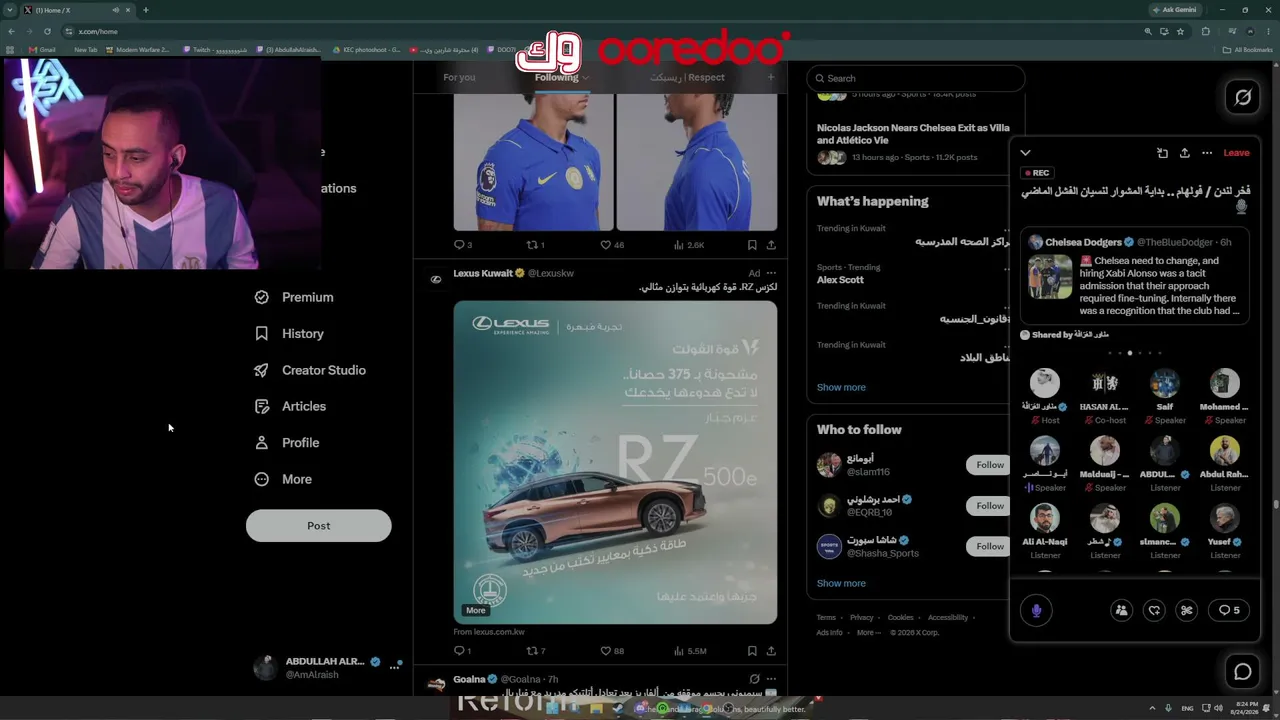Screen dimensions: 1280x720
Task: Open the All Bookmarks folder
Action: [x=1249, y=50]
